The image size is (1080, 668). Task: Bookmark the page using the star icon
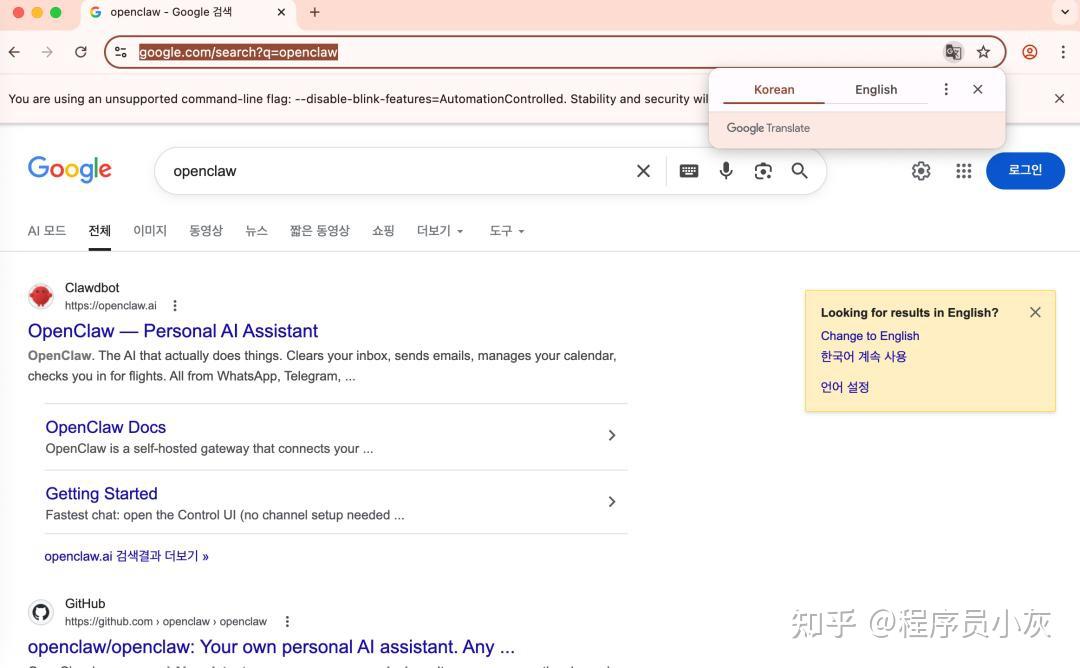click(984, 51)
